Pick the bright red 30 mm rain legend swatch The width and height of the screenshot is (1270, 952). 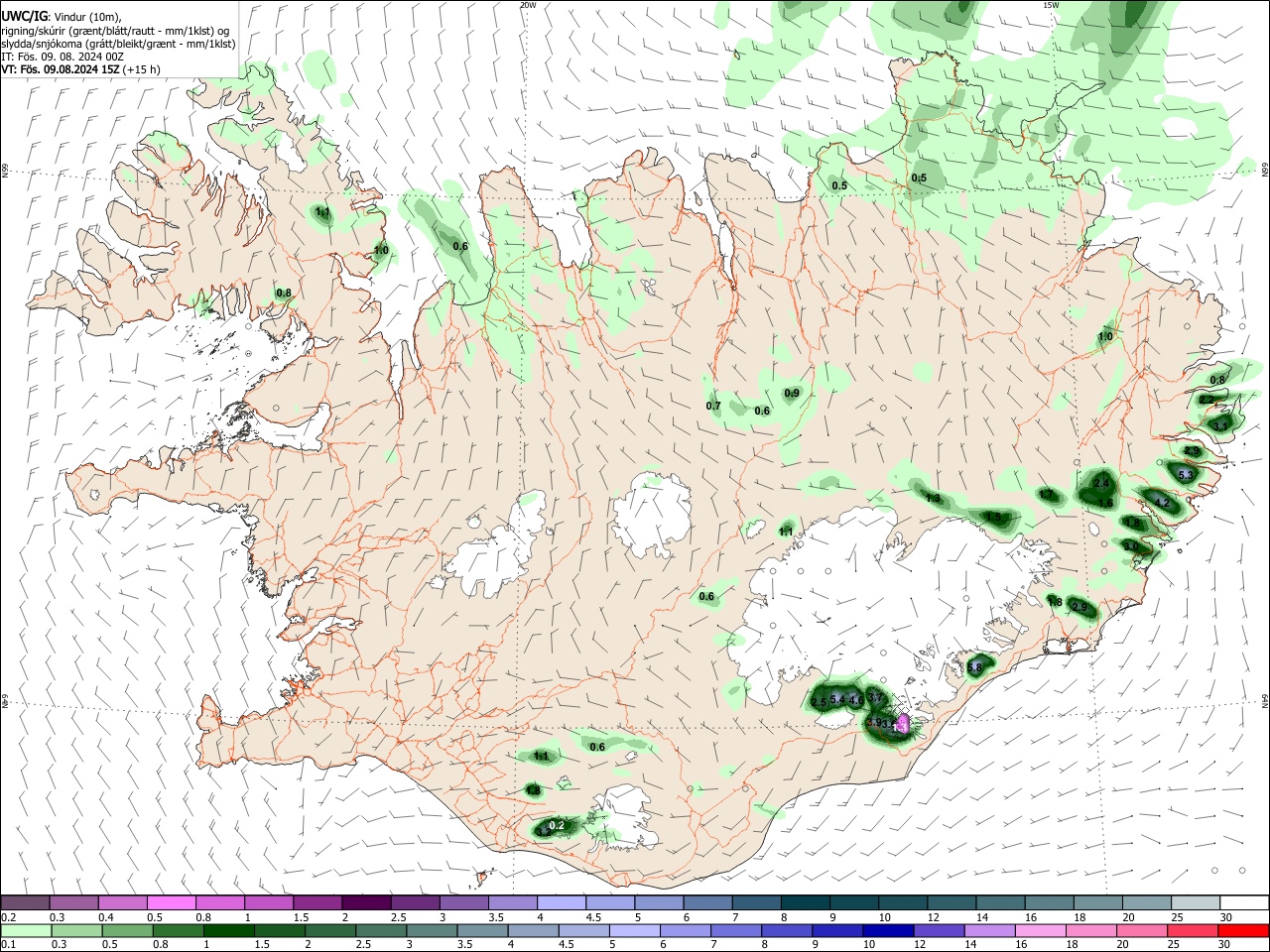click(1242, 930)
